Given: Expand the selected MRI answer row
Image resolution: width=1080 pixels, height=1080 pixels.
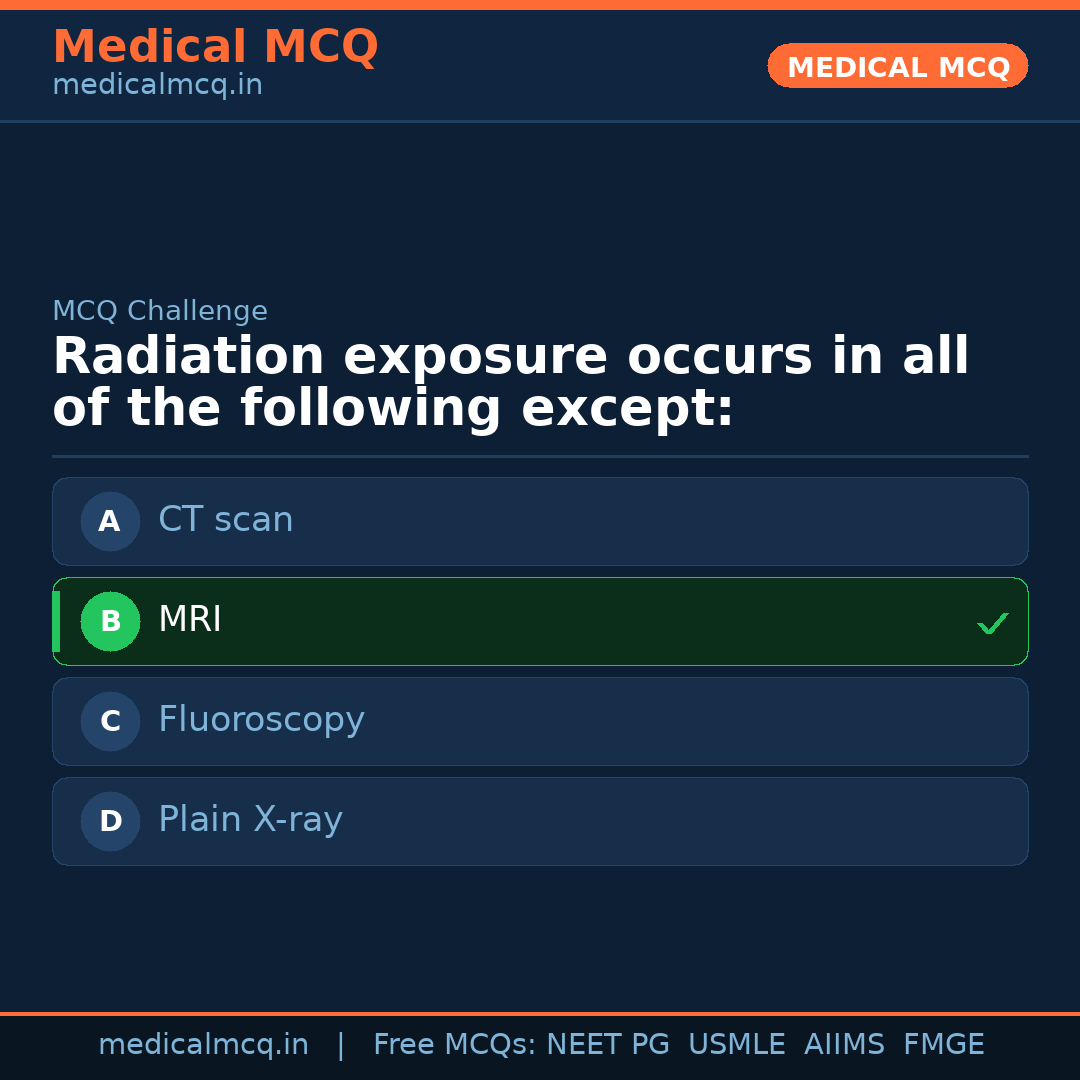Looking at the screenshot, I should 540,621.
